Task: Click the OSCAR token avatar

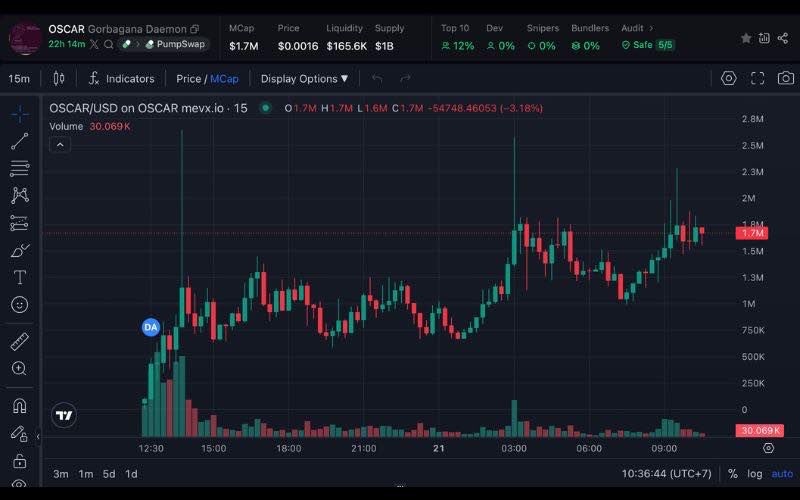Action: [x=25, y=38]
